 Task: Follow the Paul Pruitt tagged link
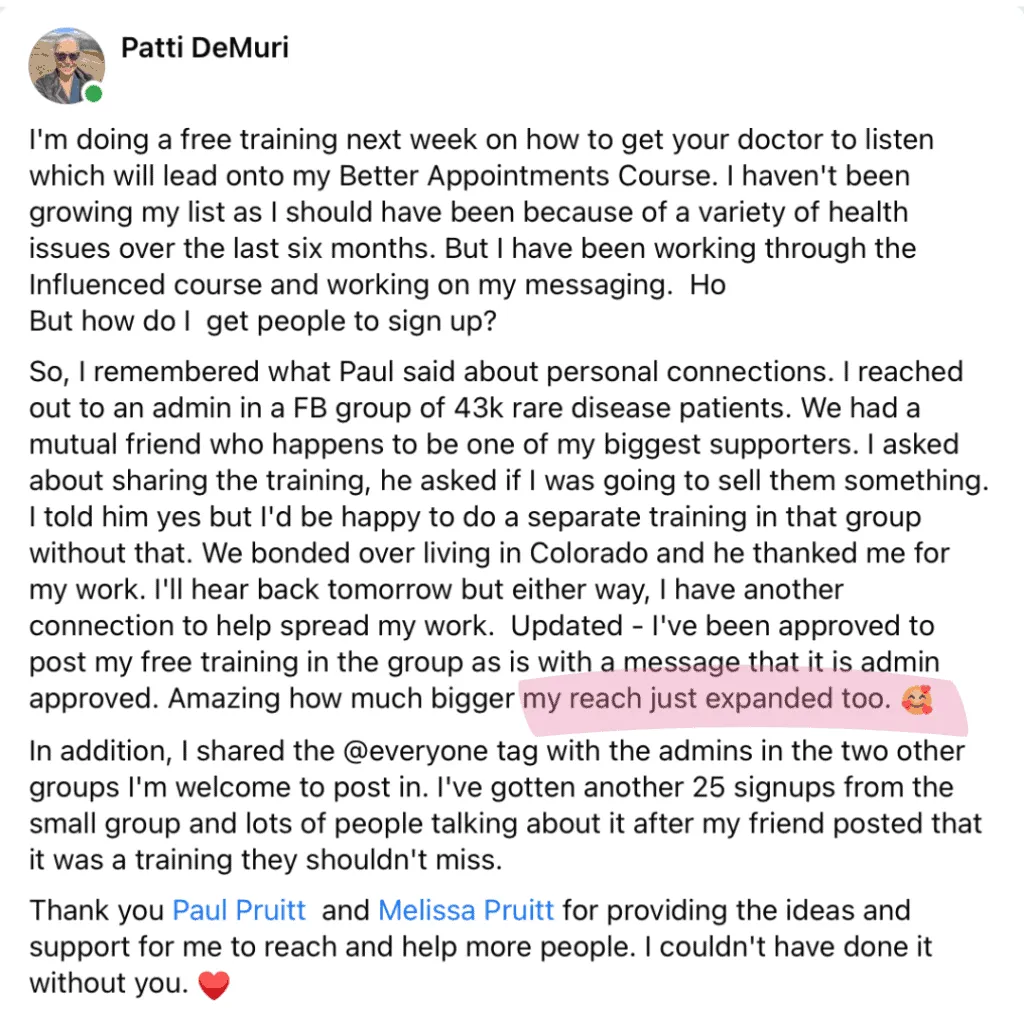click(x=239, y=910)
